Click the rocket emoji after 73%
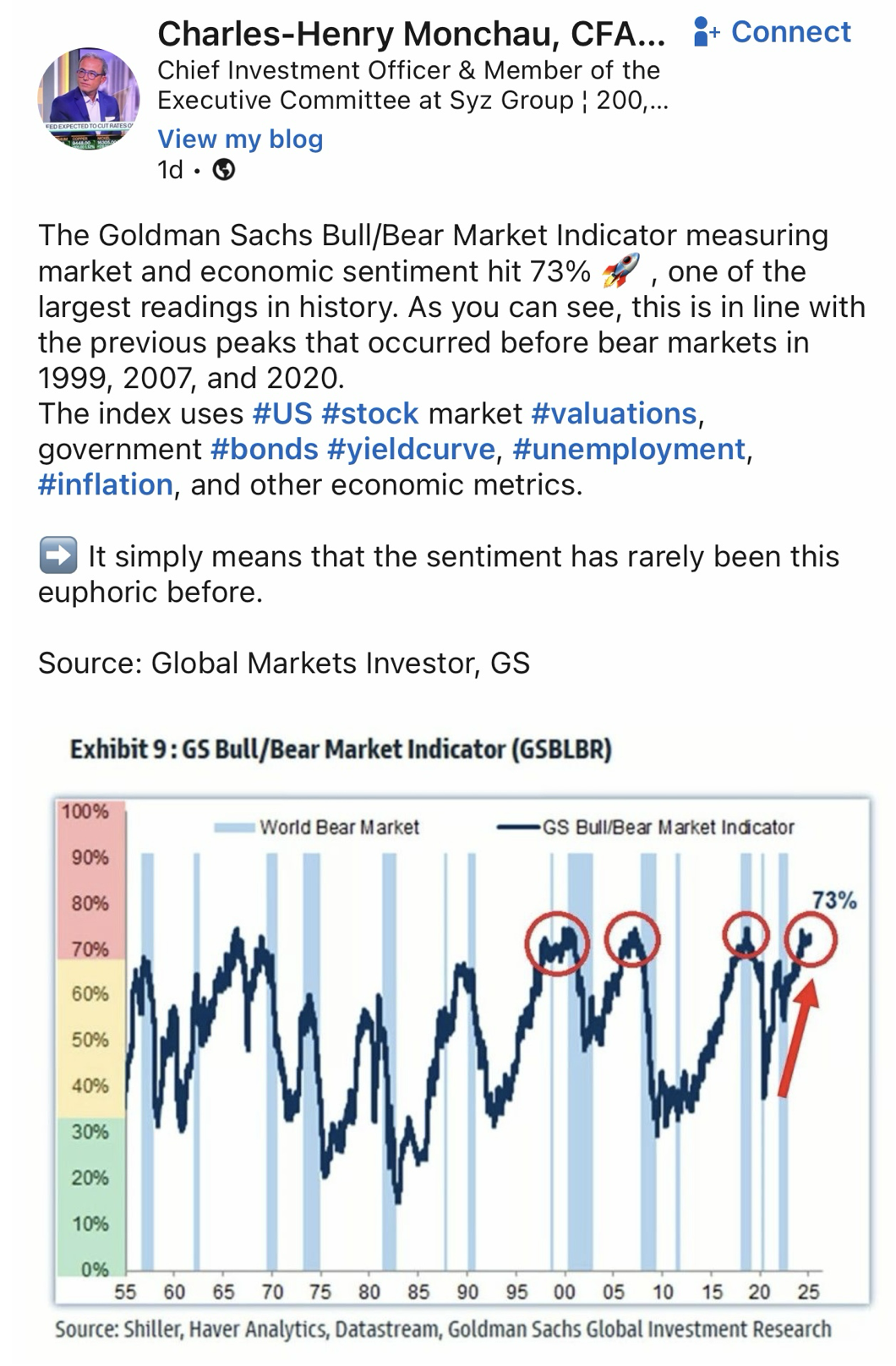The height and width of the screenshot is (1366, 896). (621, 270)
